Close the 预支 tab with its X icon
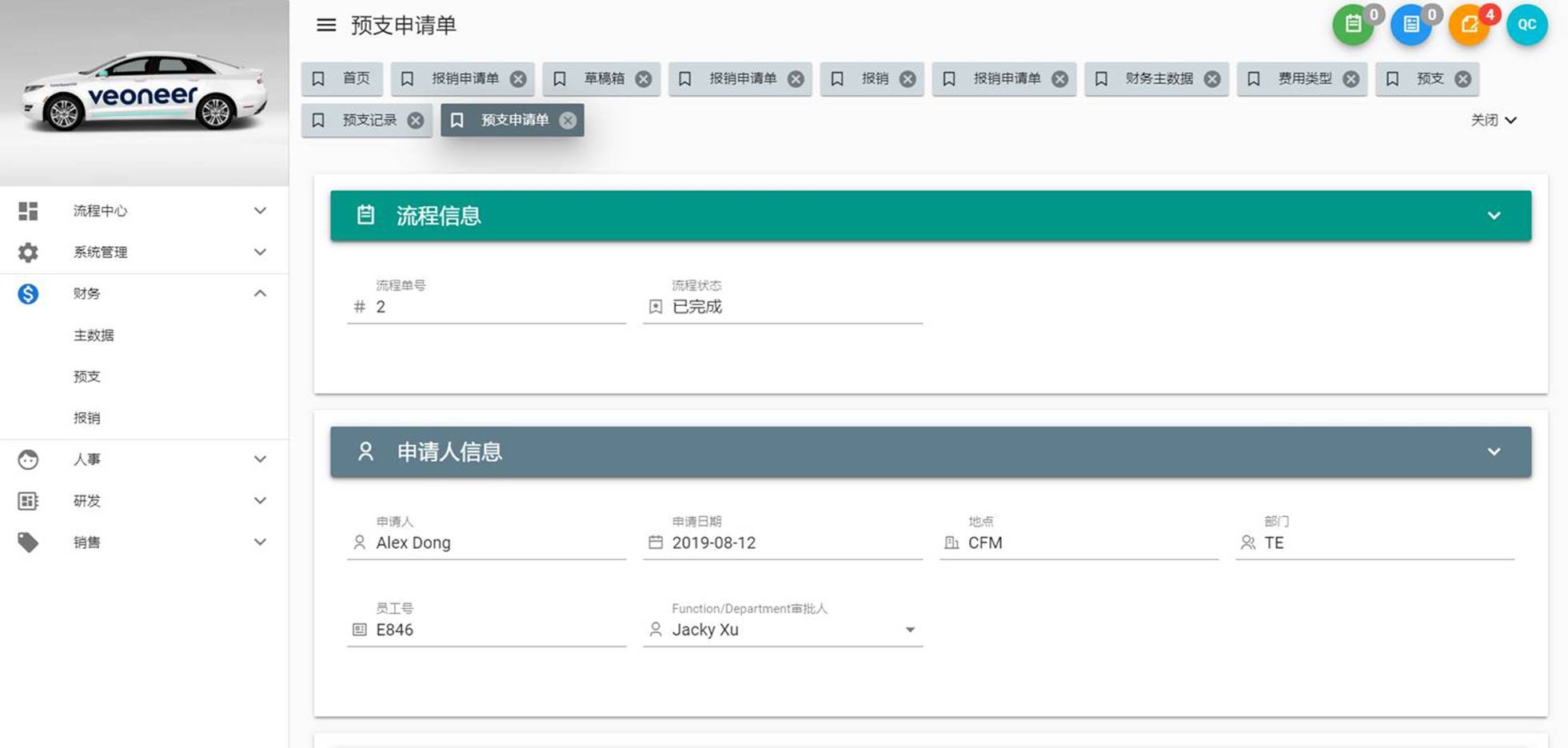Image resolution: width=1568 pixels, height=748 pixels. coord(1462,79)
